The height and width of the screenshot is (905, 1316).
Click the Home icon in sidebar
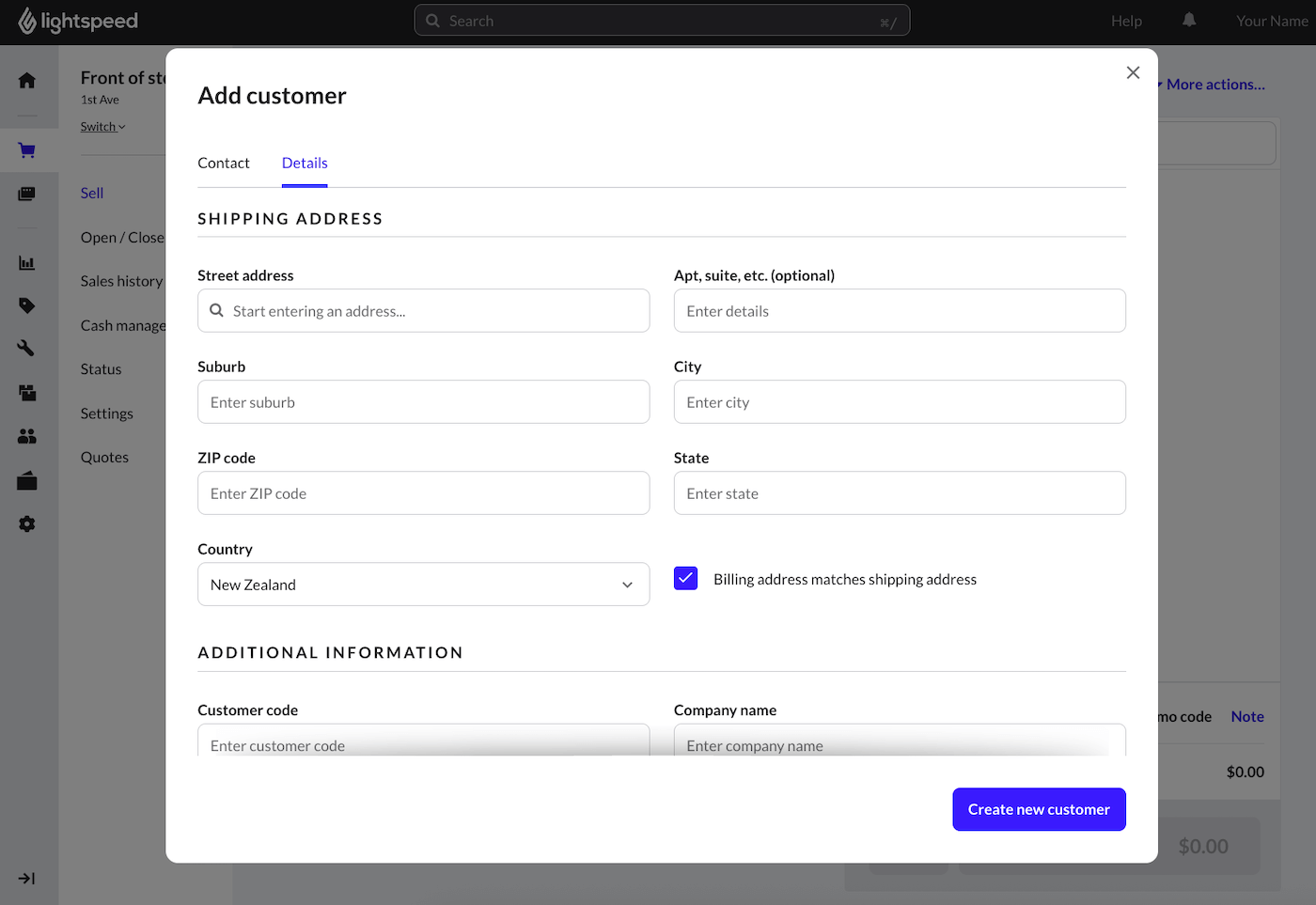coord(27,81)
